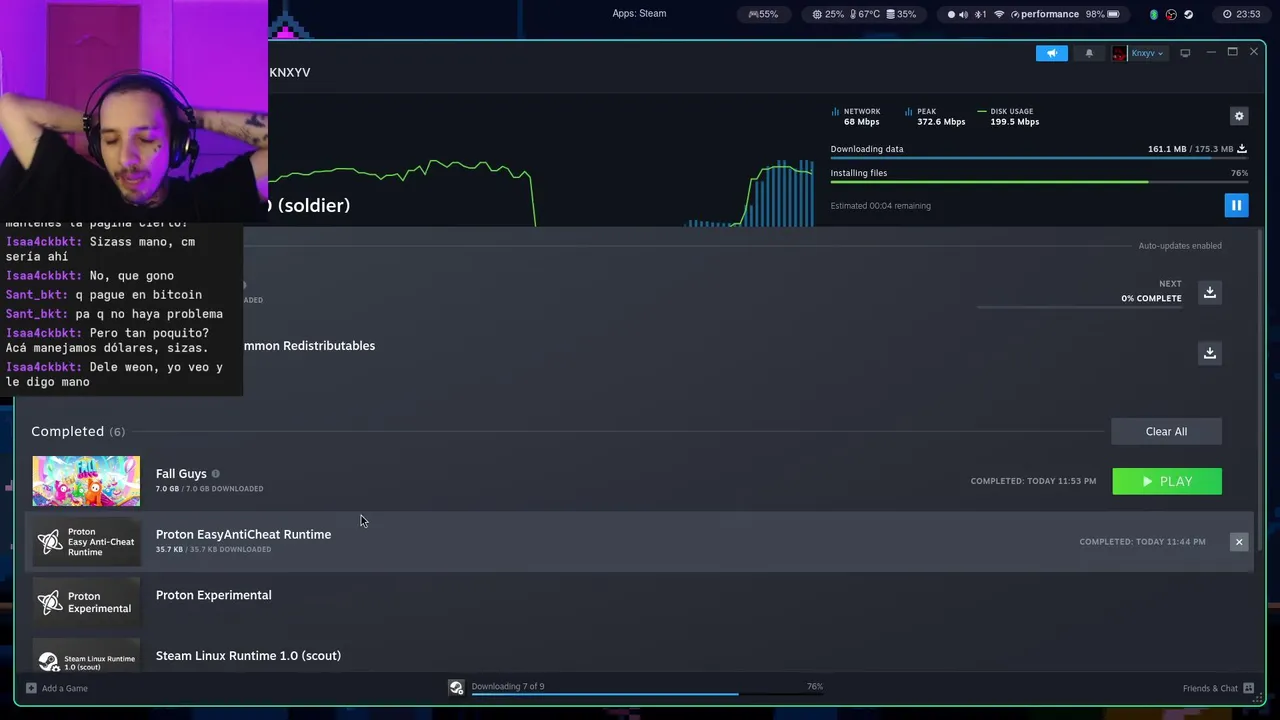Click the disk 35% indicator
1280x720 pixels.
900,14
